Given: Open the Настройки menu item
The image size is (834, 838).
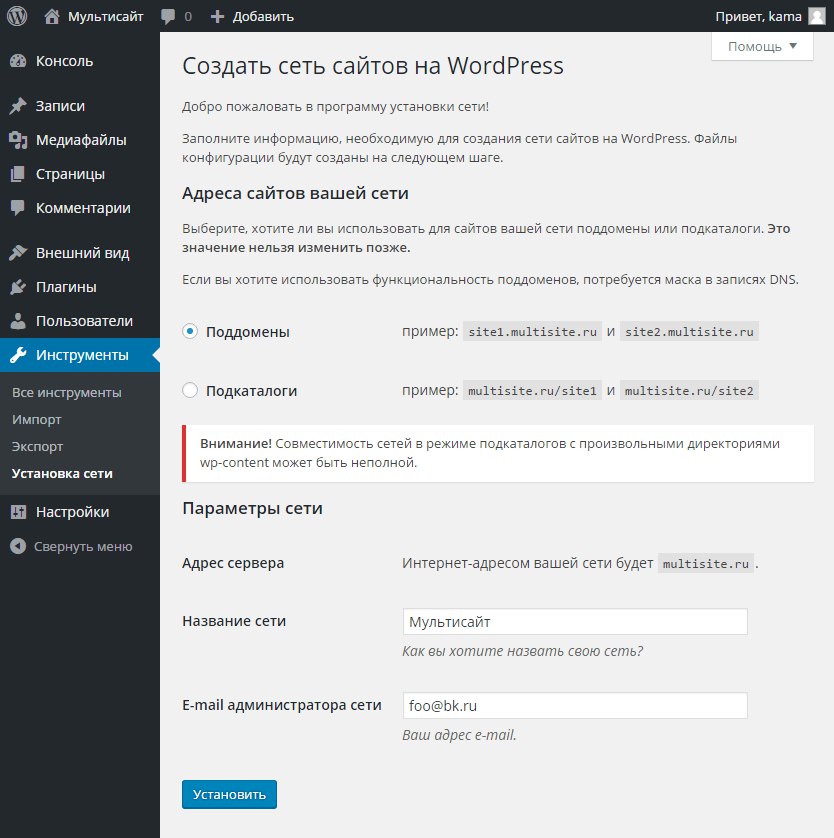Looking at the screenshot, I should click(x=80, y=512).
